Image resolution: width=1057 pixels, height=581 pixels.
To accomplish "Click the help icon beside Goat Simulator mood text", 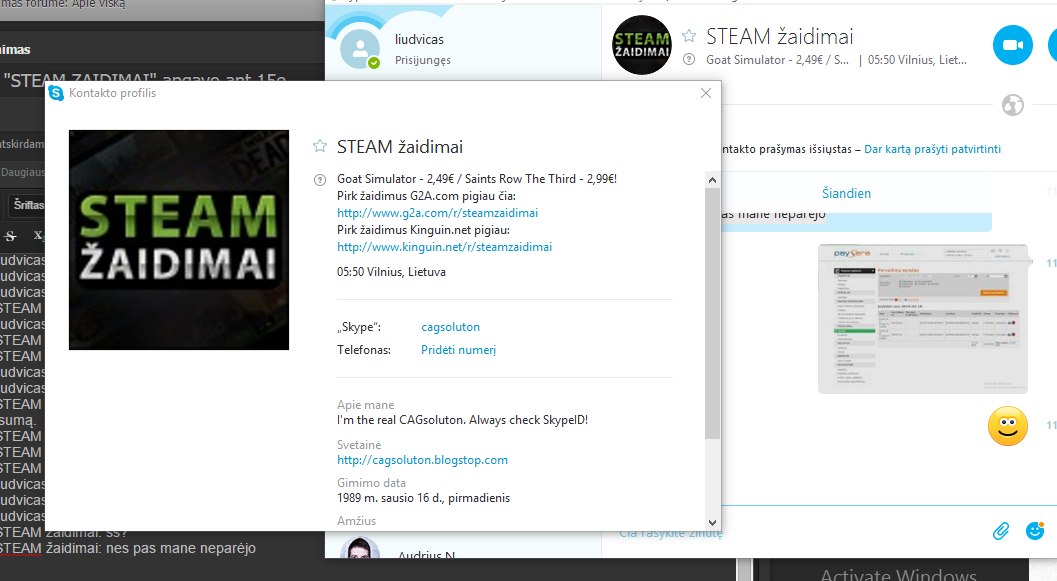I will (320, 180).
